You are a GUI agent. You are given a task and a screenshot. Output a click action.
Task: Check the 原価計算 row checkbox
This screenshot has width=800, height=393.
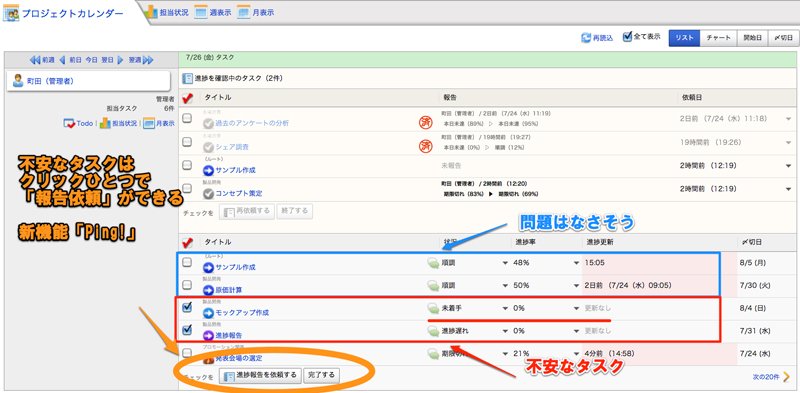[x=187, y=284]
